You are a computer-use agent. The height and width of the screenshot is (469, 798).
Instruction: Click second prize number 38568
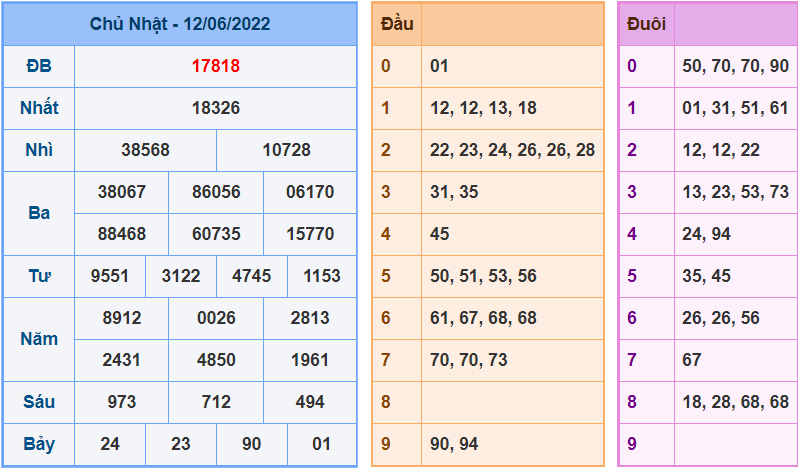click(146, 150)
